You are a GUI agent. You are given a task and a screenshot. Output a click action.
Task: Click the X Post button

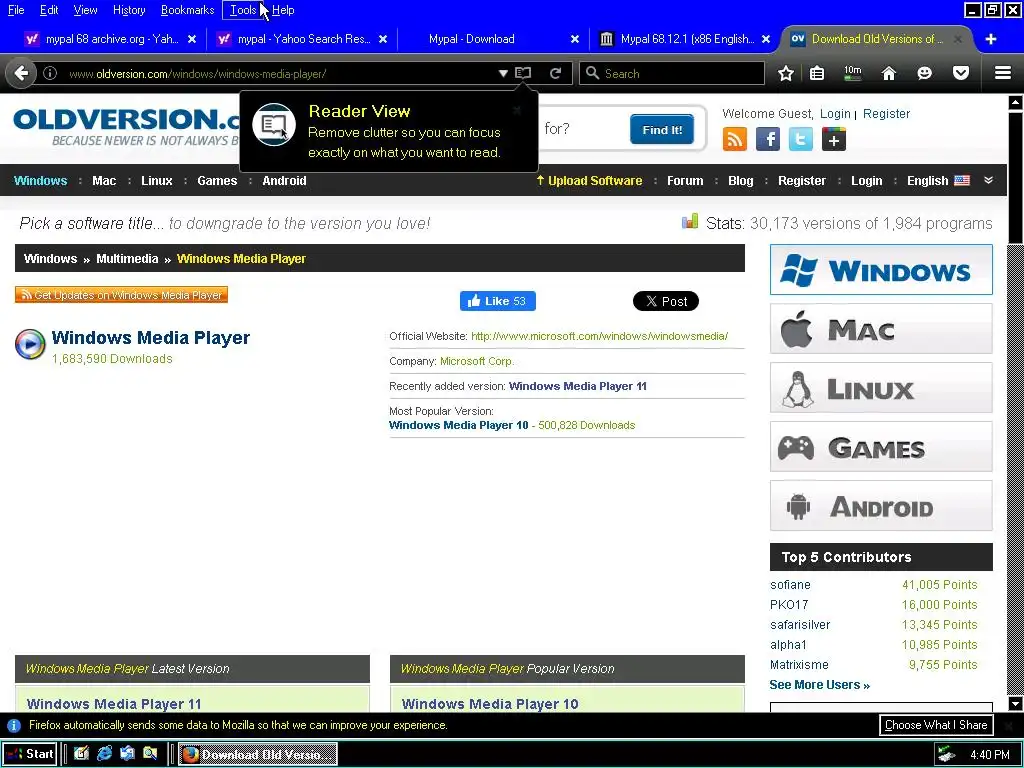click(x=665, y=301)
